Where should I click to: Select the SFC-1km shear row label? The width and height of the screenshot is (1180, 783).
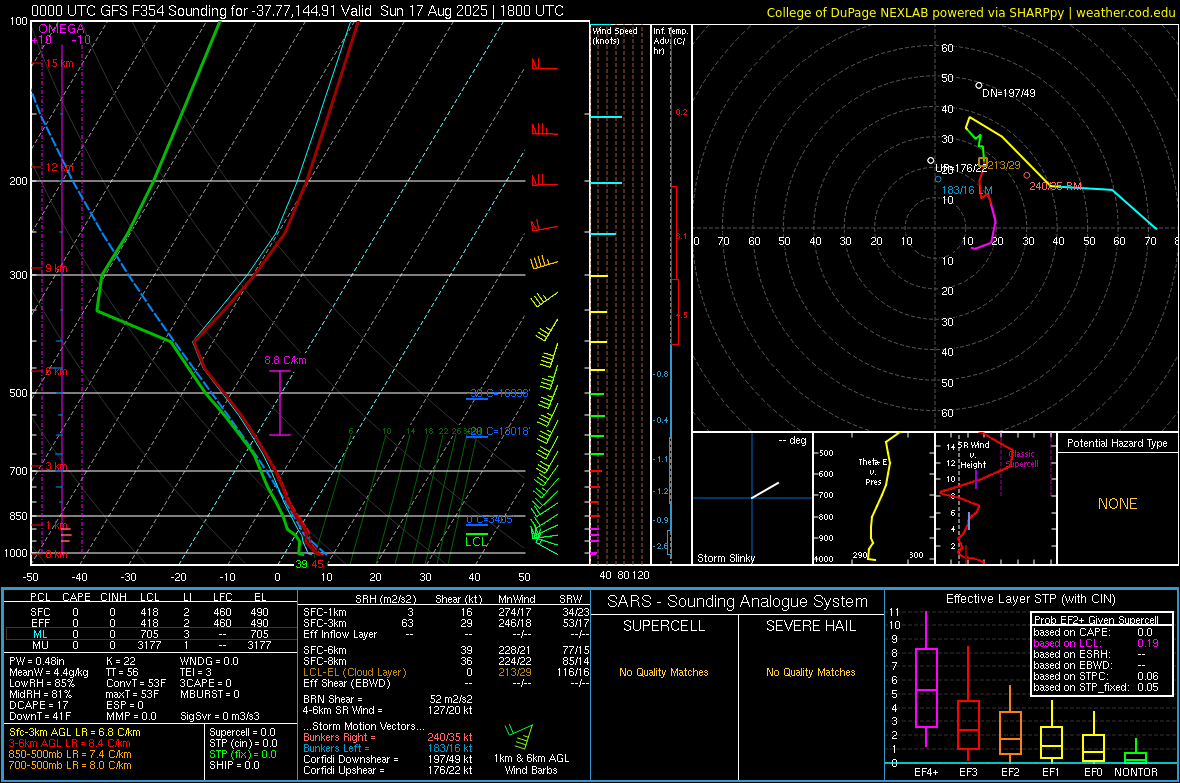(x=325, y=612)
